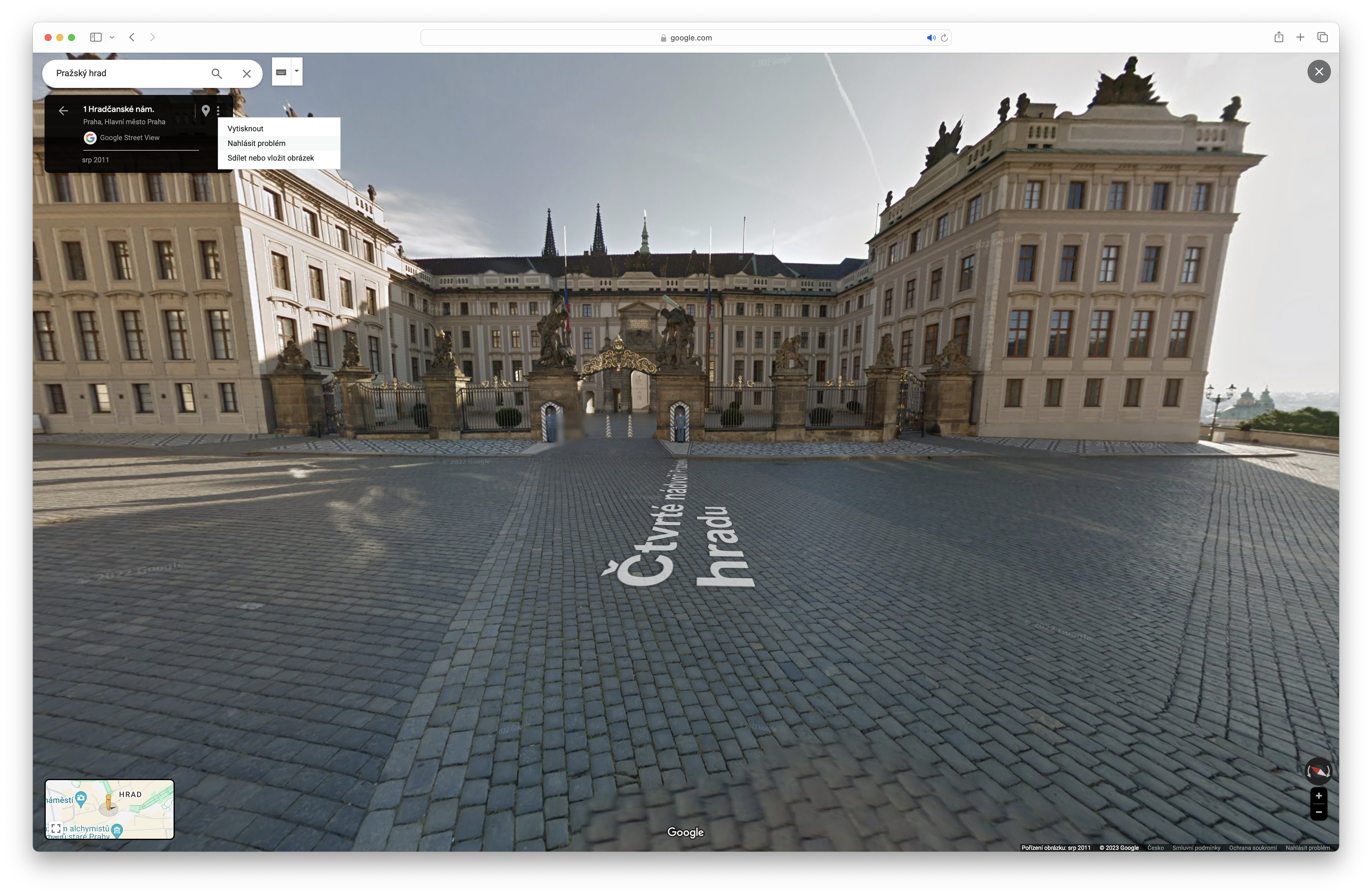Clear the search field with the X icon
Screen dimensions: 1372x895
(x=247, y=73)
